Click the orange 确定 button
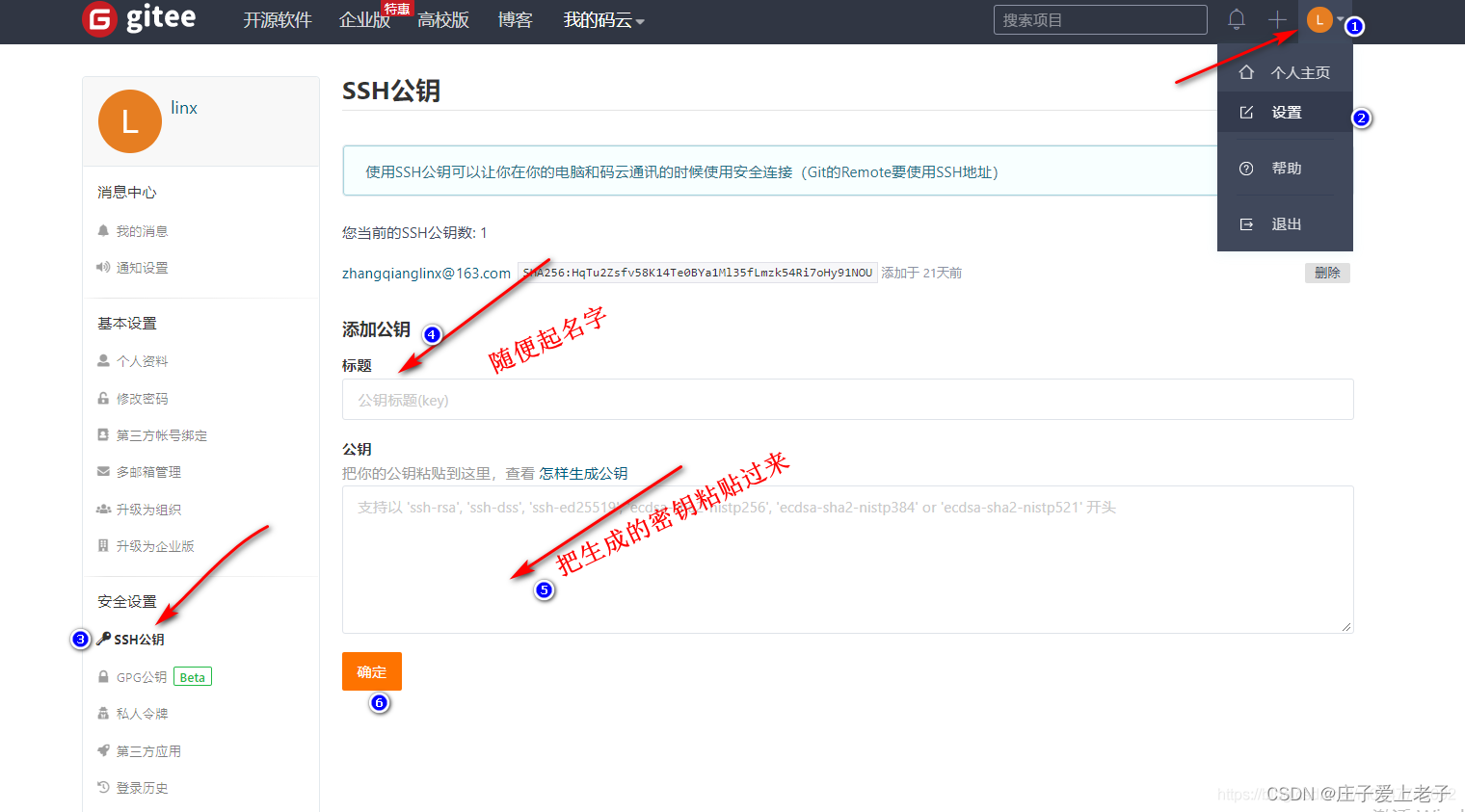This screenshot has width=1465, height=812. (x=371, y=671)
